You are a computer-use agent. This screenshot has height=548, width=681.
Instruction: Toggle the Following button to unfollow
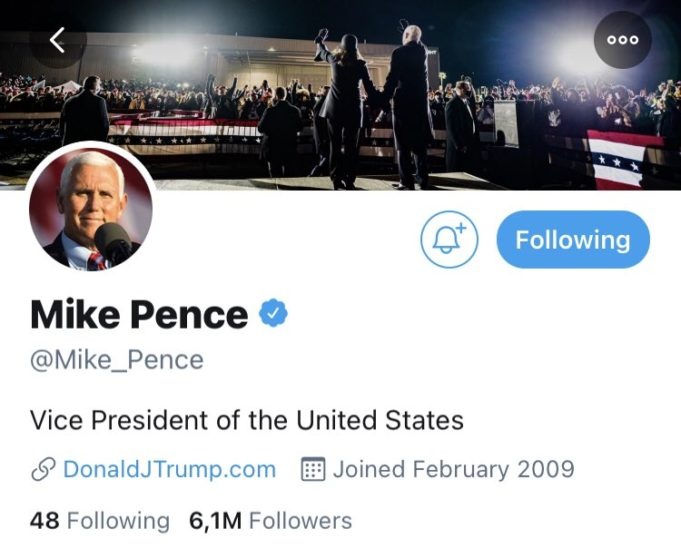[573, 240]
